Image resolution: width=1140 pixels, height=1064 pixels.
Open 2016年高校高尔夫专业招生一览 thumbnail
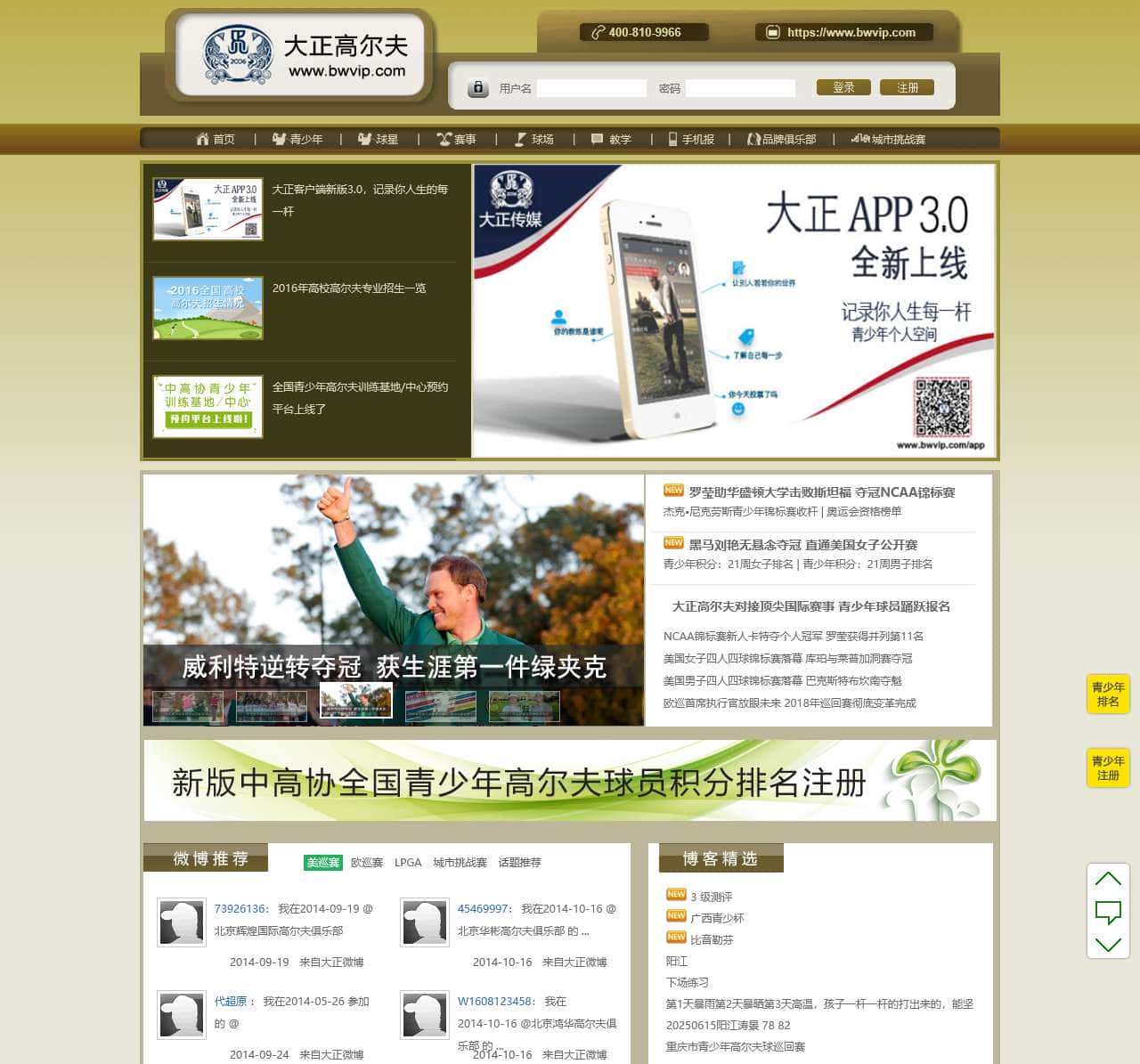point(208,308)
